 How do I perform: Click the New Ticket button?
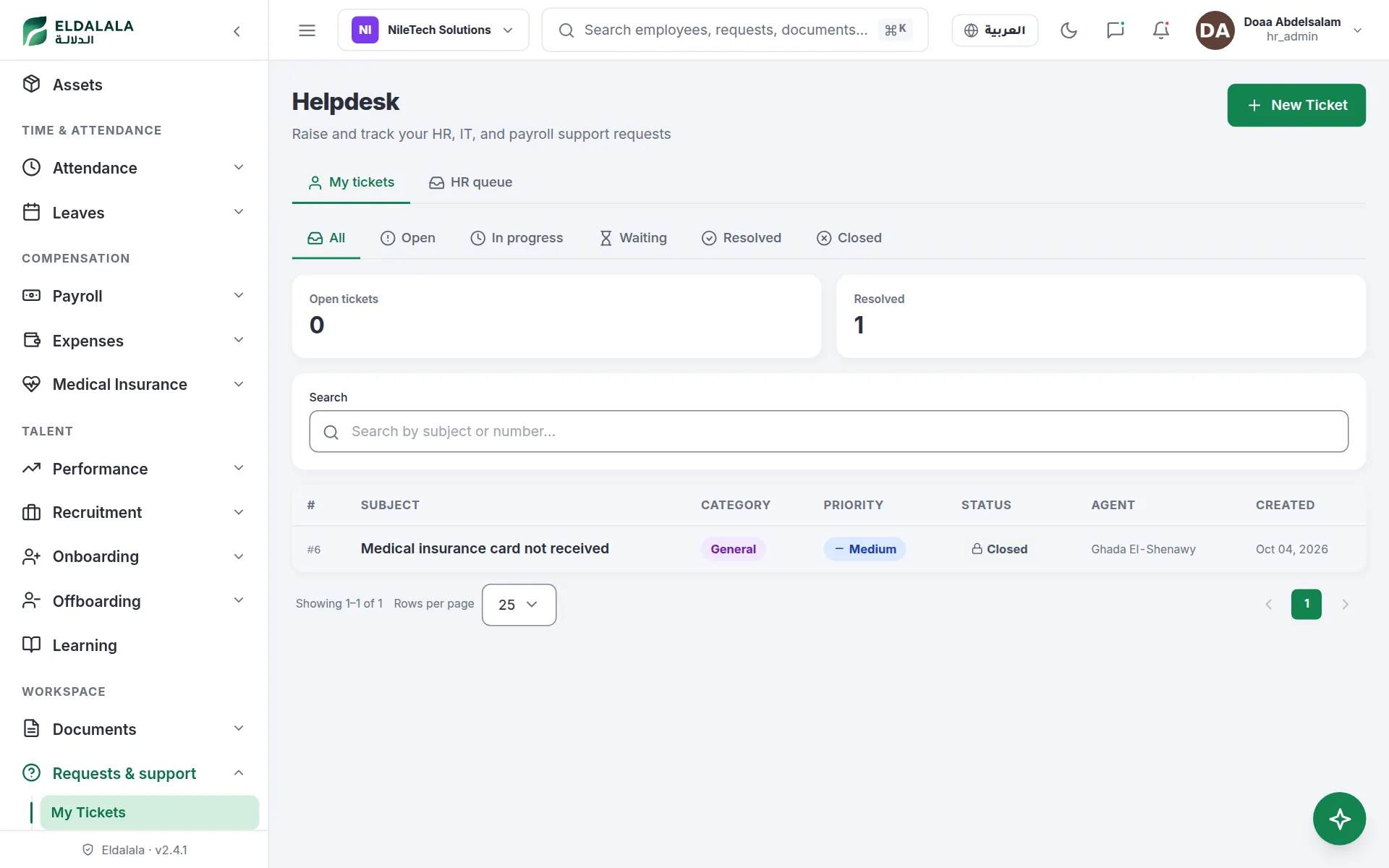pos(1296,106)
